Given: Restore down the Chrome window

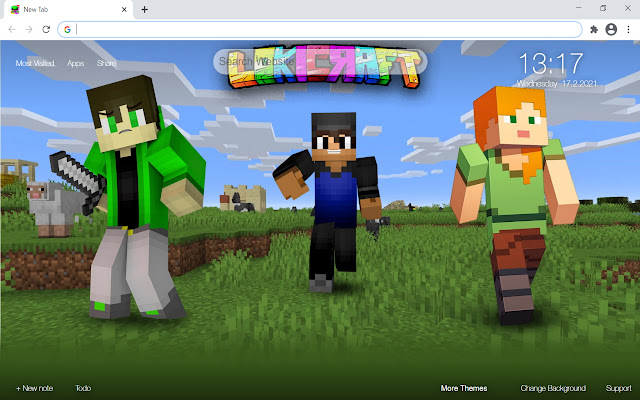Looking at the screenshot, I should click(x=603, y=8).
